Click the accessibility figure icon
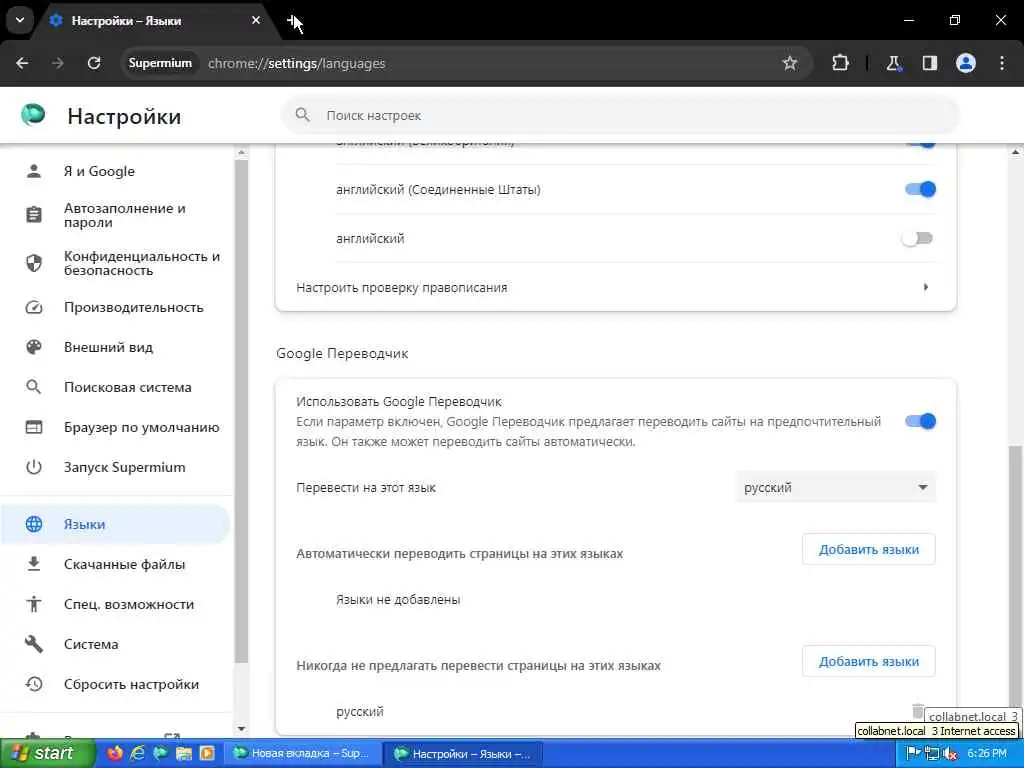Screen dimensions: 1024x768 tap(34, 604)
